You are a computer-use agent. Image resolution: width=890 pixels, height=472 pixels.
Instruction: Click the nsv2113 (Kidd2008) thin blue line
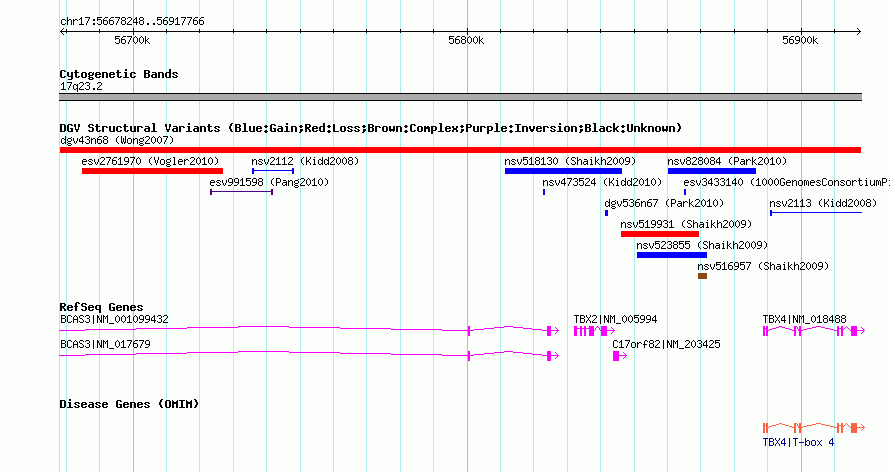click(x=816, y=213)
